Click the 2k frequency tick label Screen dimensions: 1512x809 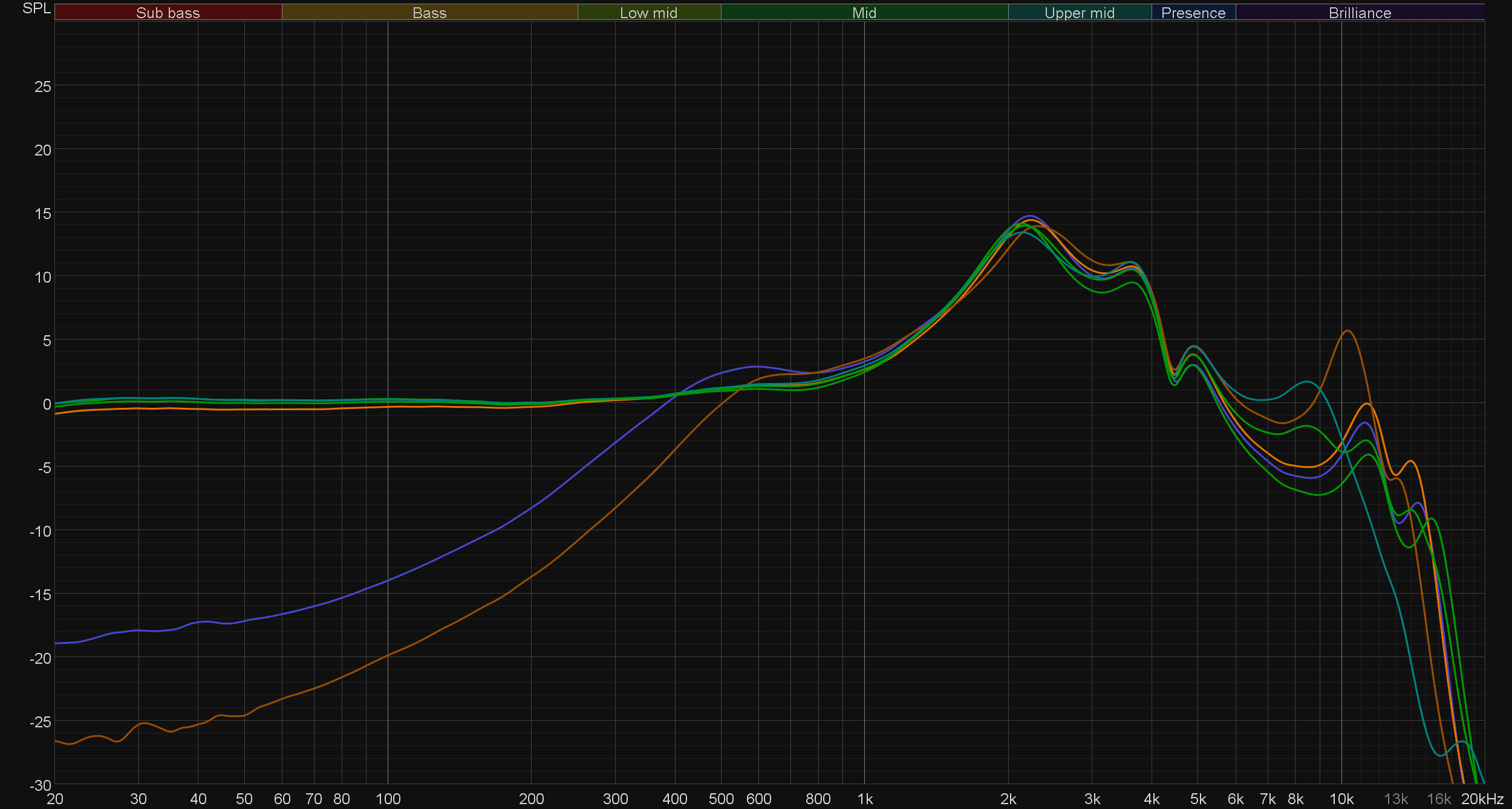tap(1008, 799)
